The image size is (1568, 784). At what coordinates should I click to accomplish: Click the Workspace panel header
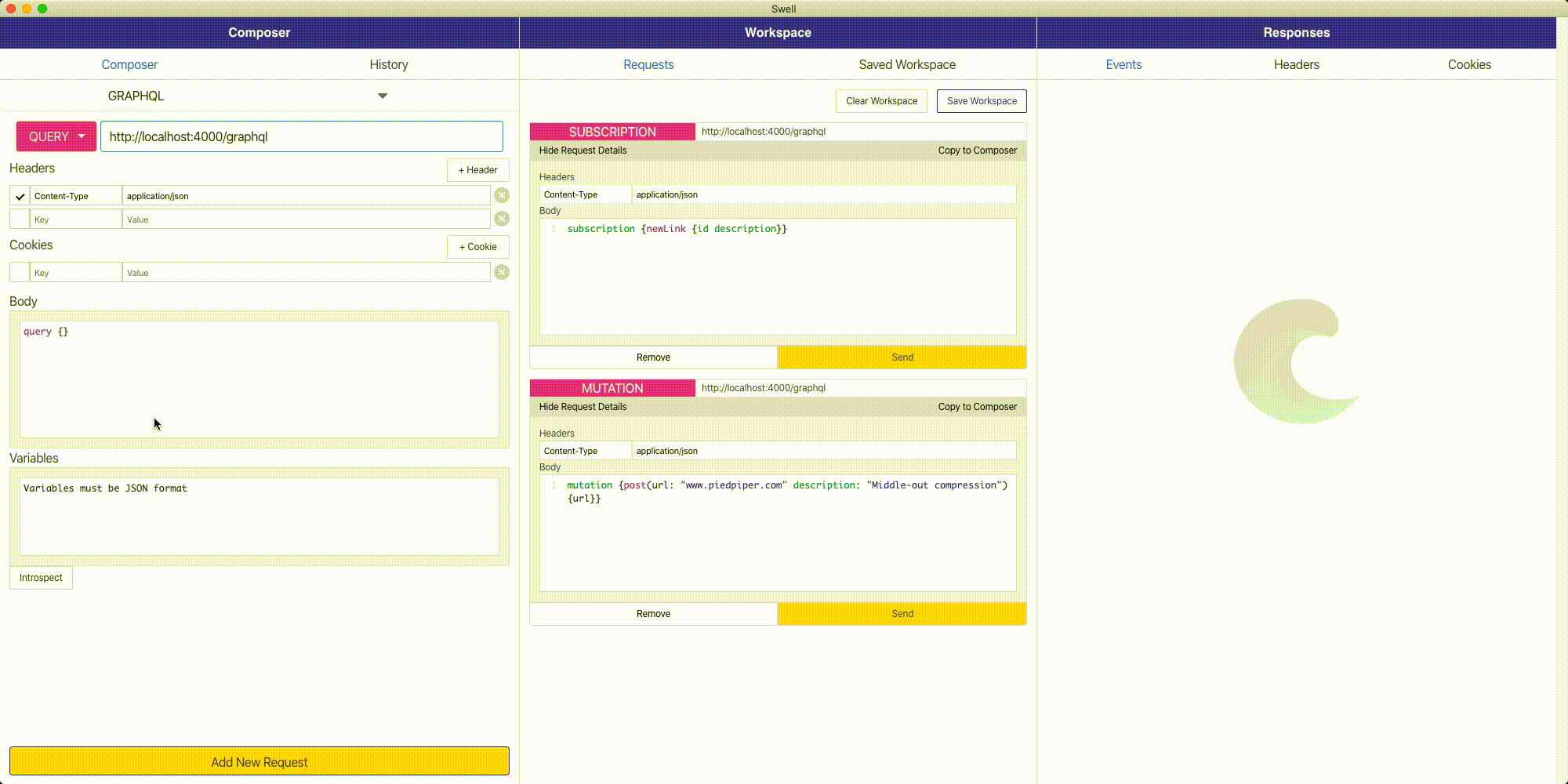[778, 33]
